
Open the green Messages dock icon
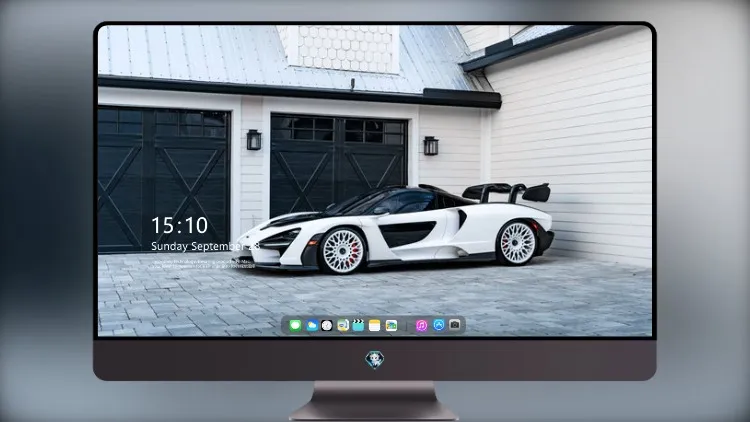(295, 325)
